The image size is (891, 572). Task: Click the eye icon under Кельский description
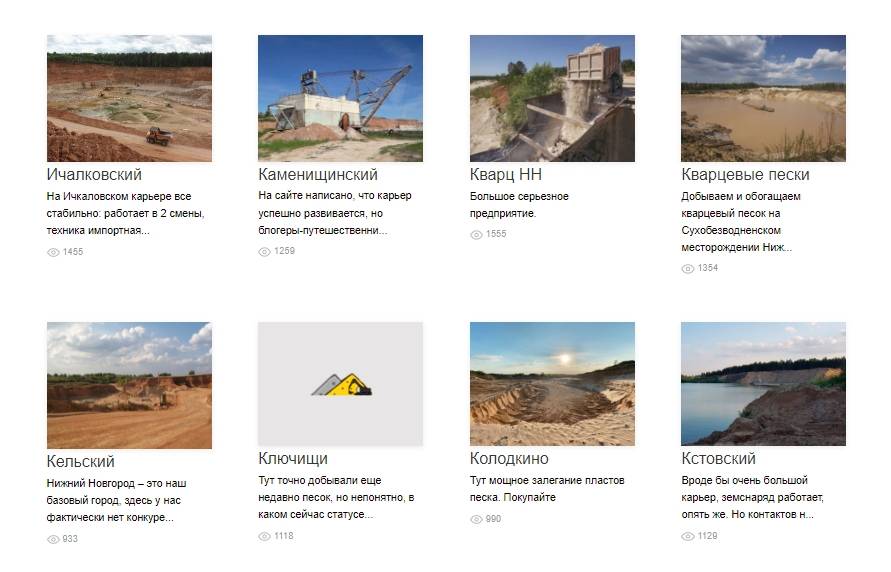(x=53, y=539)
